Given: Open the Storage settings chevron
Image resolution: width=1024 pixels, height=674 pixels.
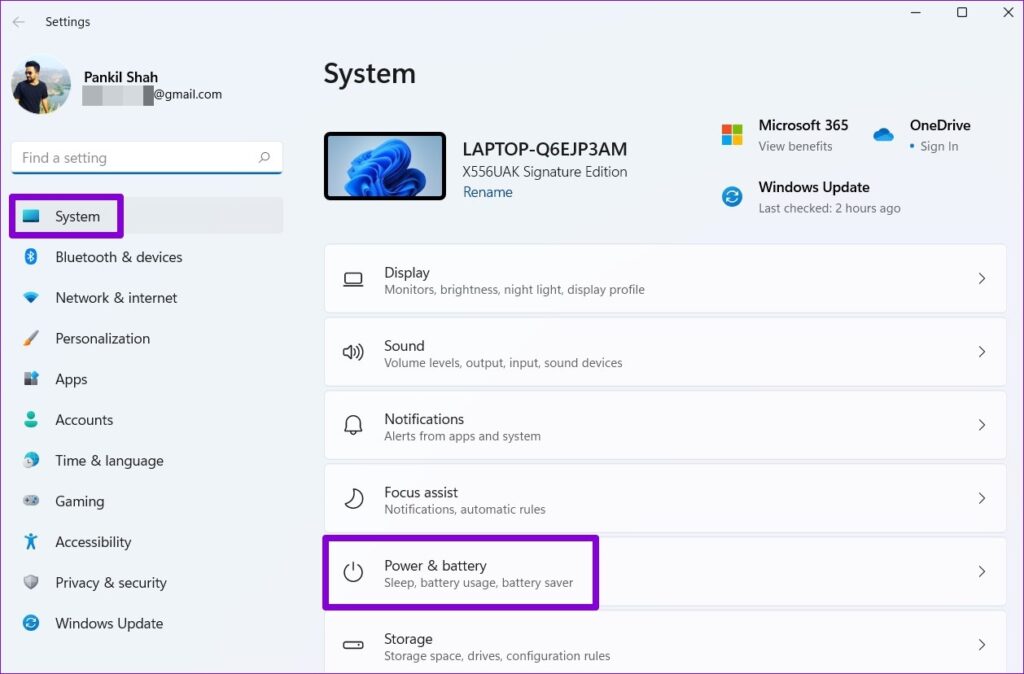Looking at the screenshot, I should (980, 645).
